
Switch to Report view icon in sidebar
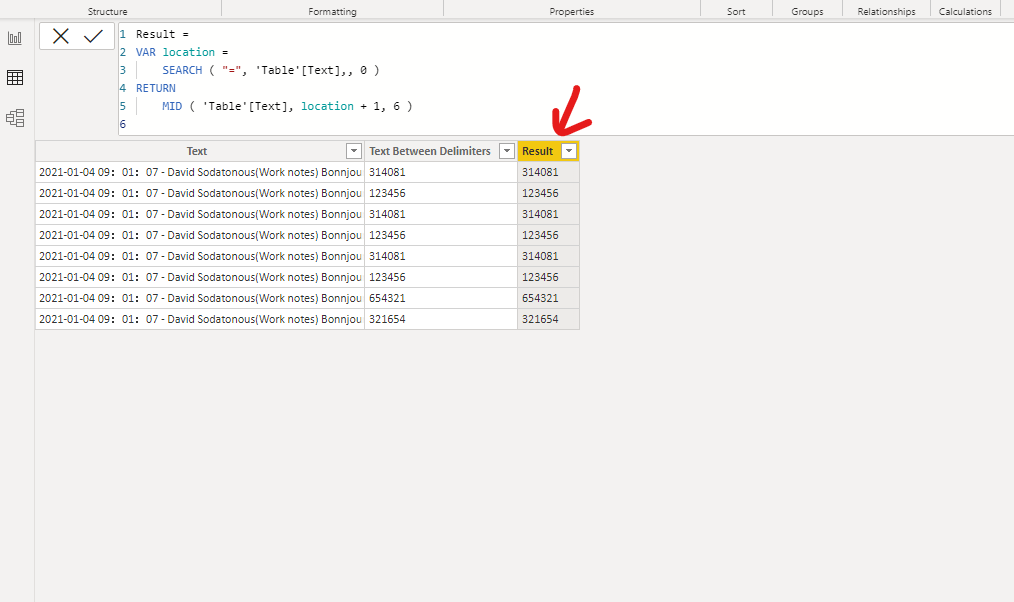[x=15, y=38]
